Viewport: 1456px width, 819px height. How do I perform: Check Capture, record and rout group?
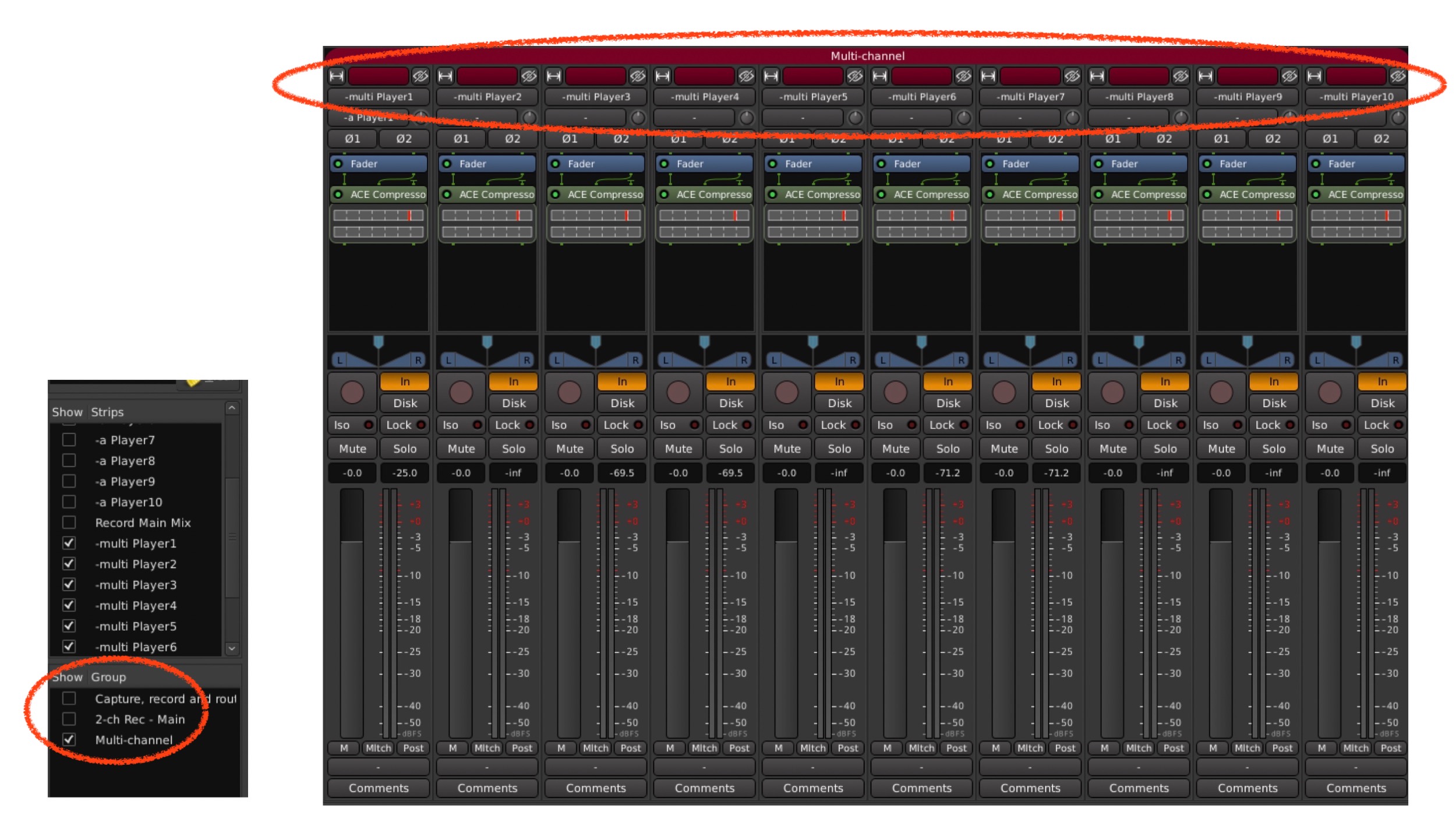(69, 698)
